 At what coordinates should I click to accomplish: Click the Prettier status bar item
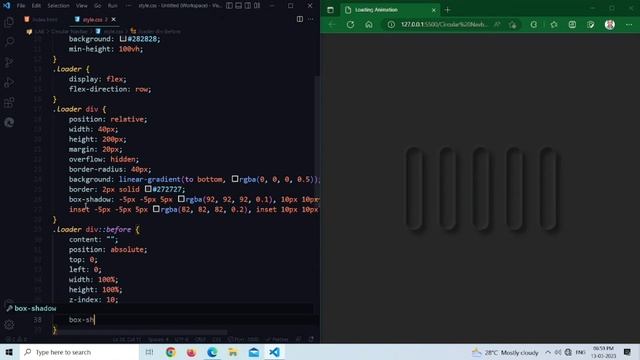[x=277, y=339]
